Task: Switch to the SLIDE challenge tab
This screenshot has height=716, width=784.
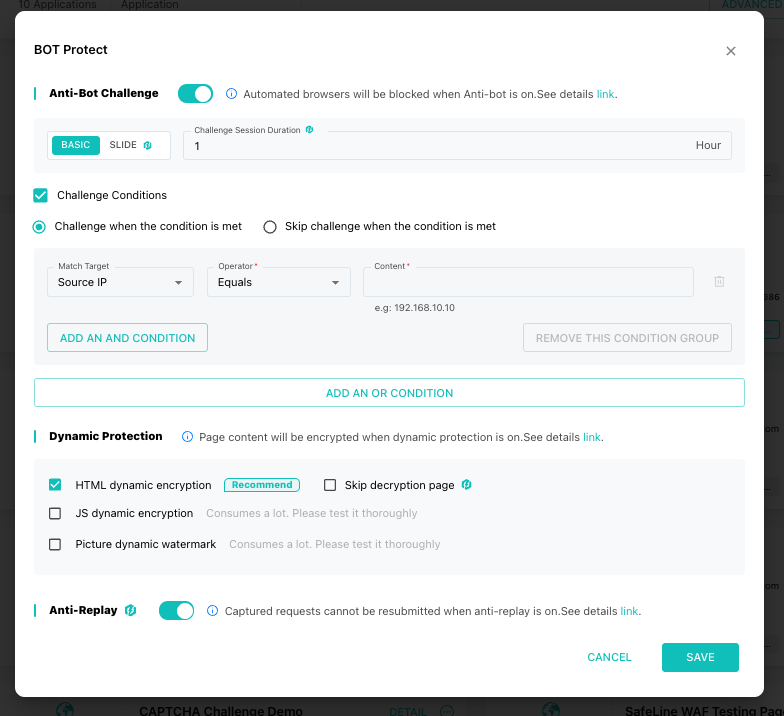Action: (123, 145)
